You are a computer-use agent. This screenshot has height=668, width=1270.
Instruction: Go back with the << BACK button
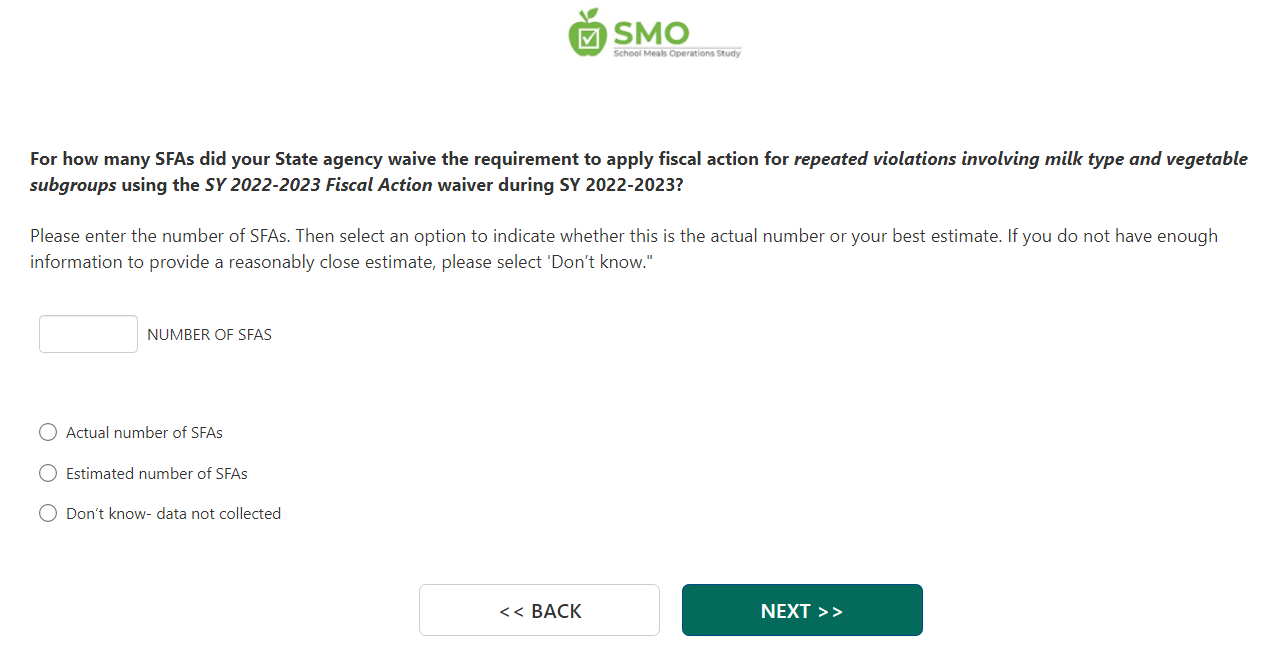pyautogui.click(x=539, y=610)
